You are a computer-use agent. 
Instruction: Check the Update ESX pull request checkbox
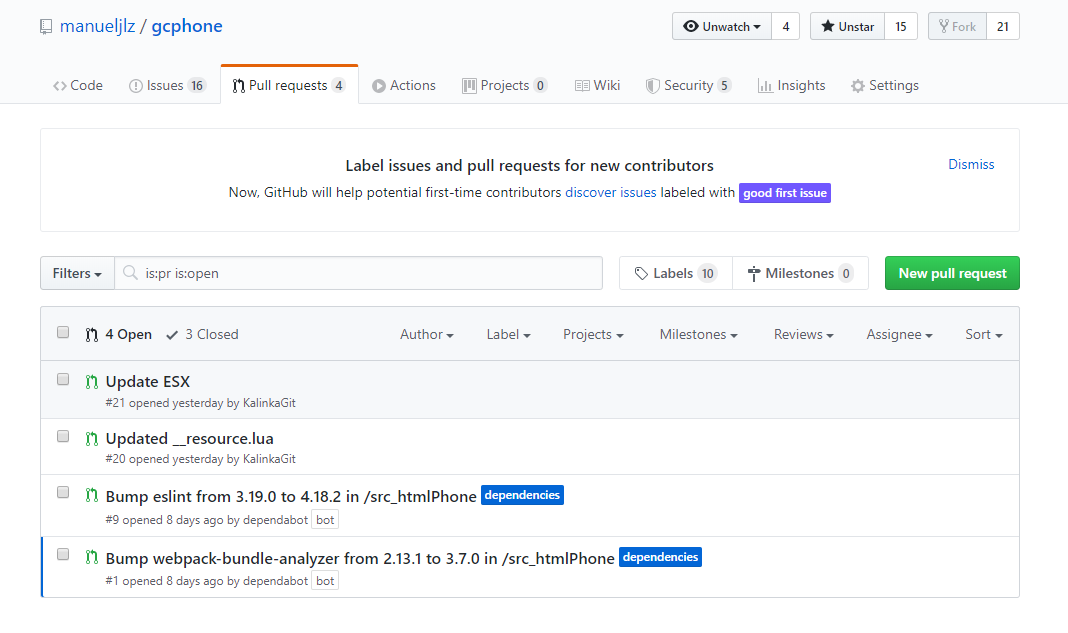[63, 379]
